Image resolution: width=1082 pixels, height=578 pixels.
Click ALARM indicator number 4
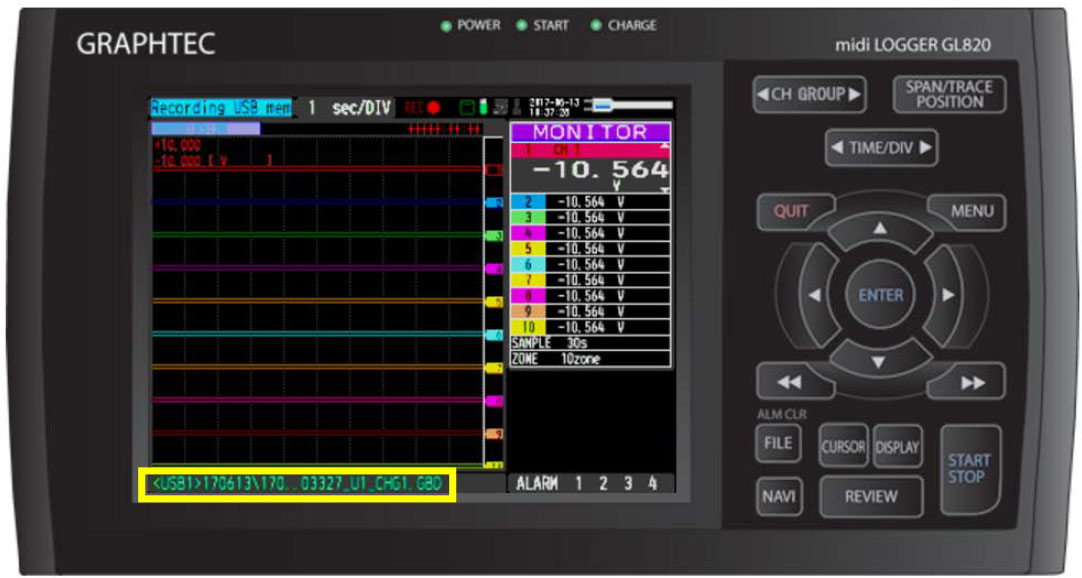click(652, 484)
